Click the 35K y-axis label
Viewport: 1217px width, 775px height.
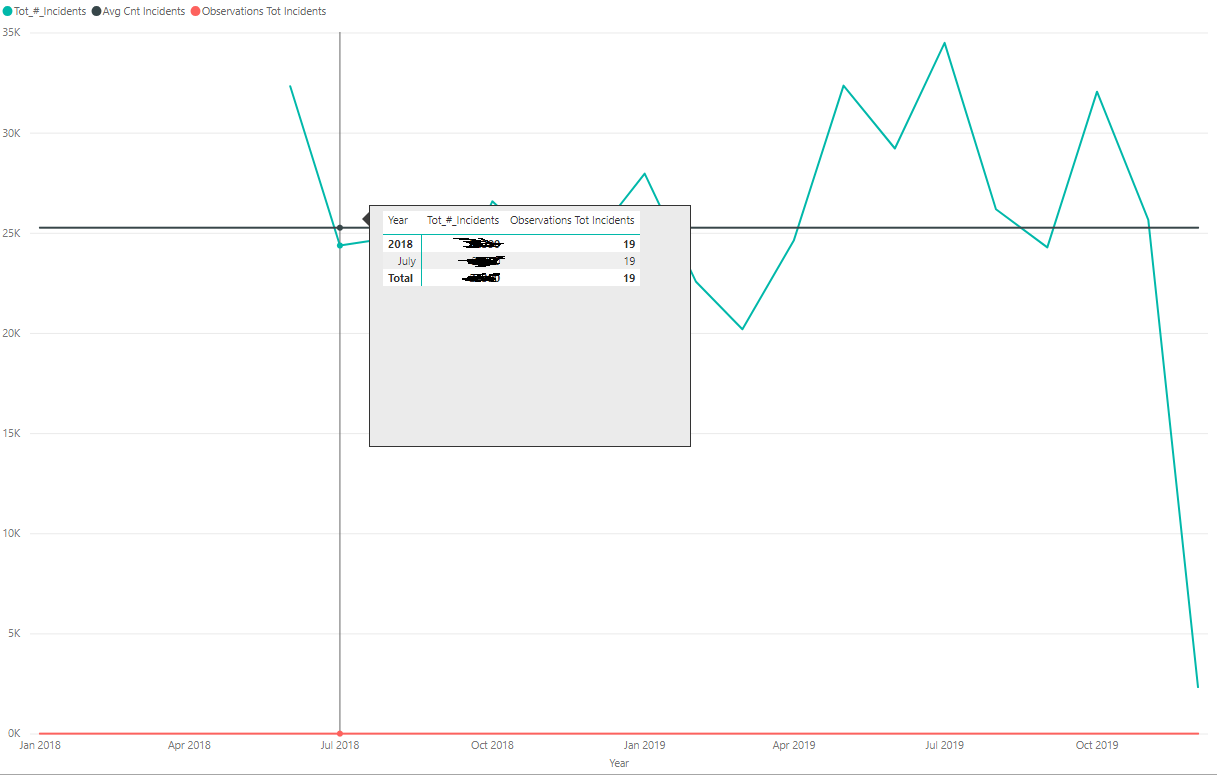[x=12, y=32]
